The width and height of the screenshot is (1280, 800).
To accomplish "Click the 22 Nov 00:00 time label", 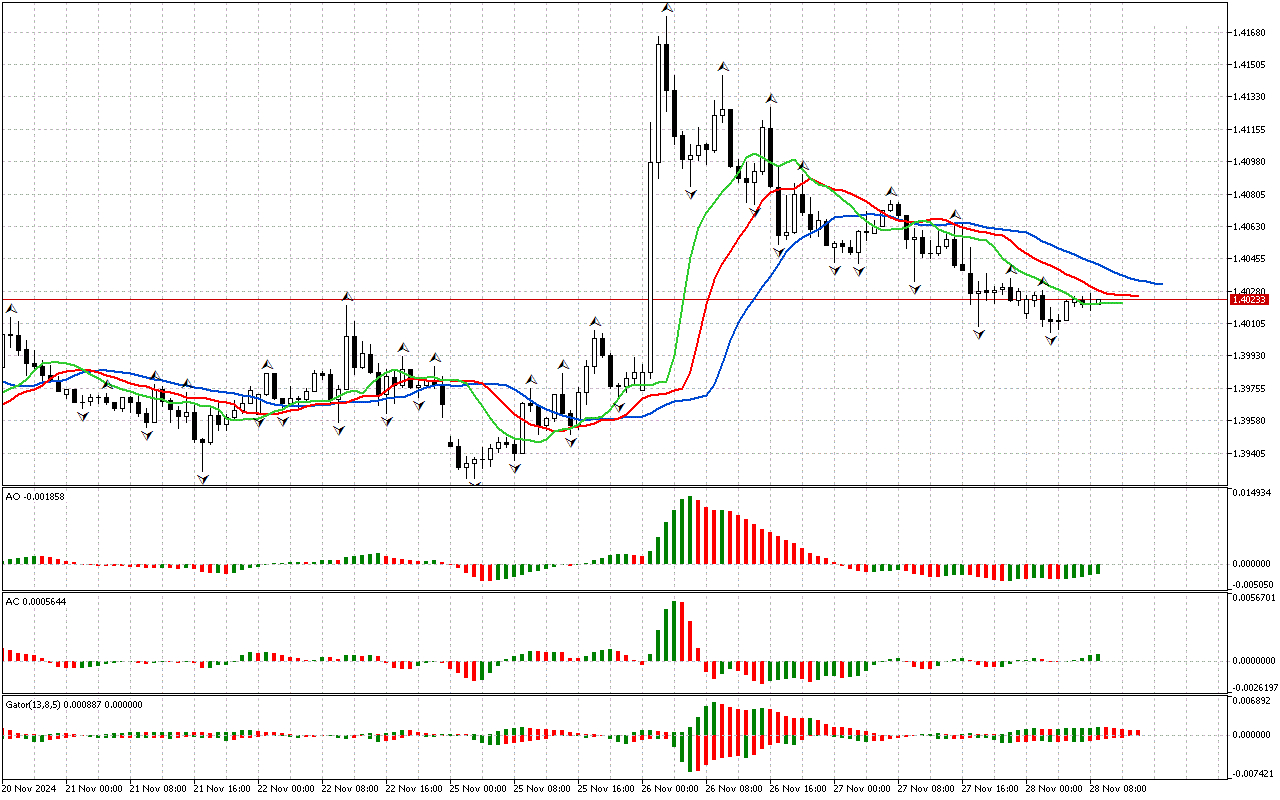I will 285,789.
